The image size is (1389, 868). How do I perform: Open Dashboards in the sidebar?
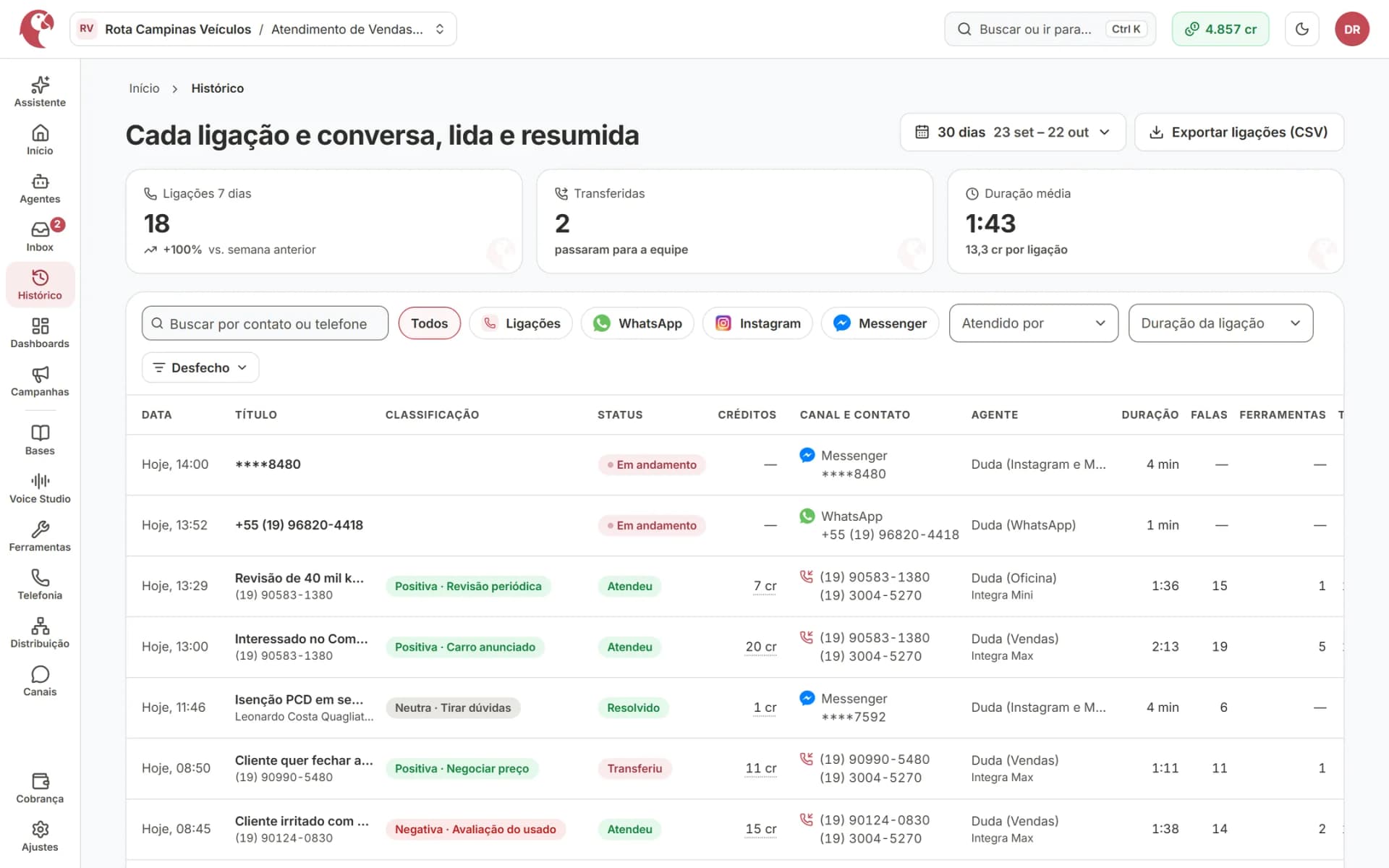click(40, 333)
